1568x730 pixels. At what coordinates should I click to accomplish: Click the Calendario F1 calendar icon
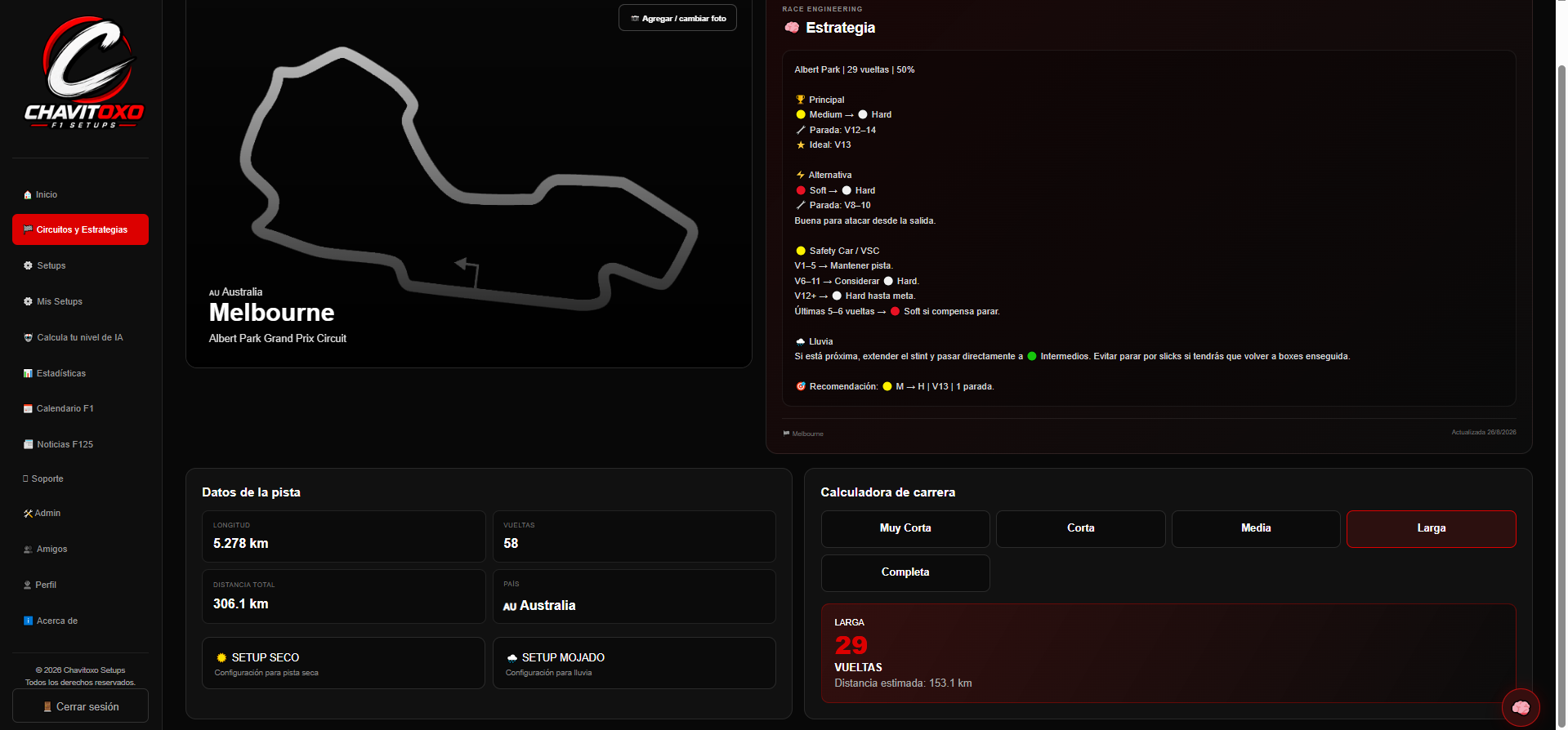tap(28, 408)
